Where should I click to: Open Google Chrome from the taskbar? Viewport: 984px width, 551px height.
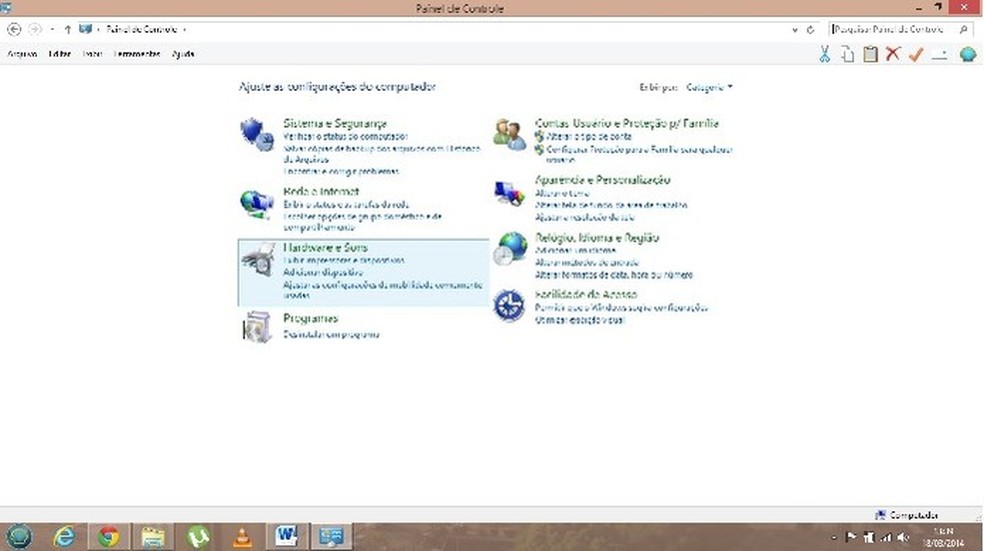tap(109, 537)
